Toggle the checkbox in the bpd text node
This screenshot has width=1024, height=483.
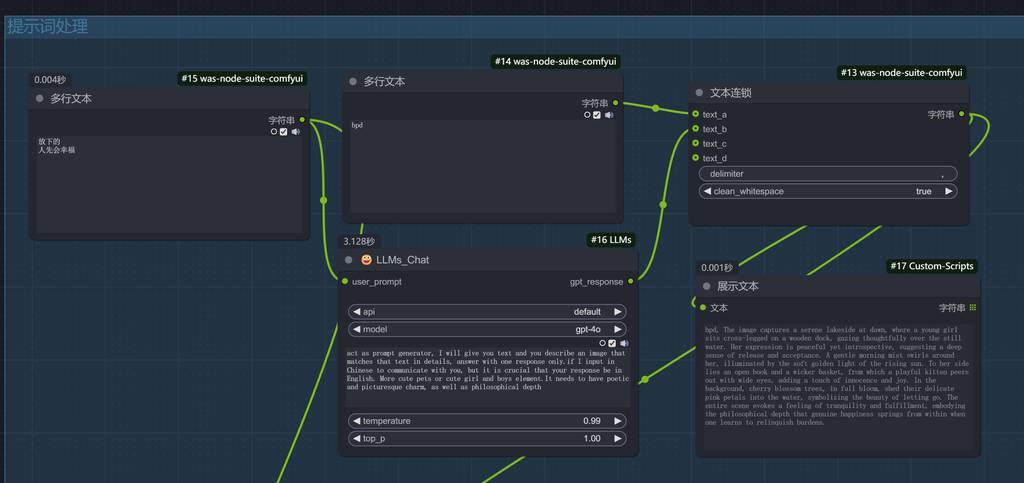[597, 115]
